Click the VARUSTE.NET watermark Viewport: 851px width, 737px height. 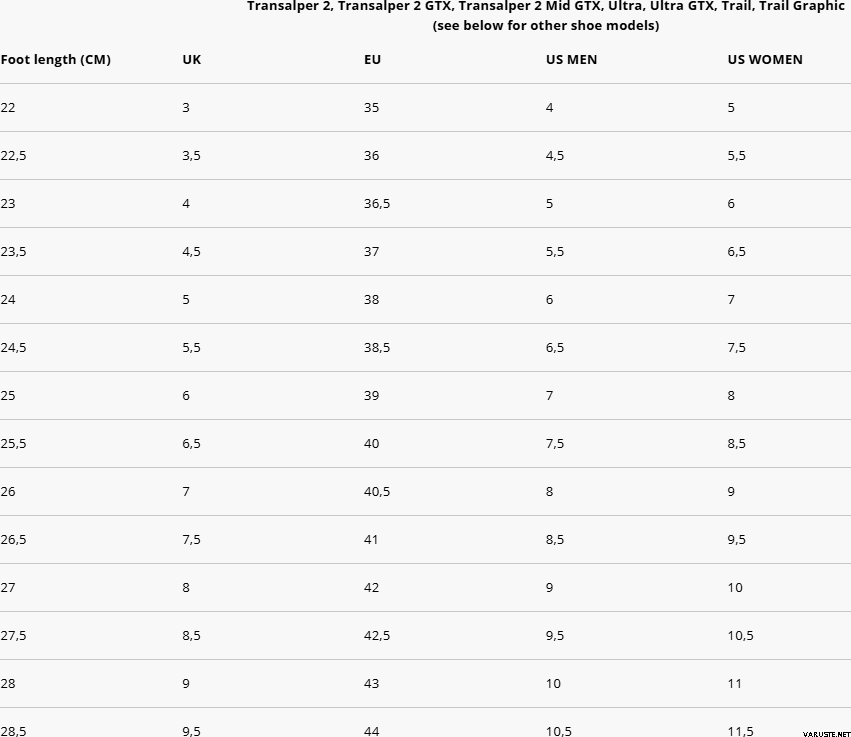[x=827, y=734]
